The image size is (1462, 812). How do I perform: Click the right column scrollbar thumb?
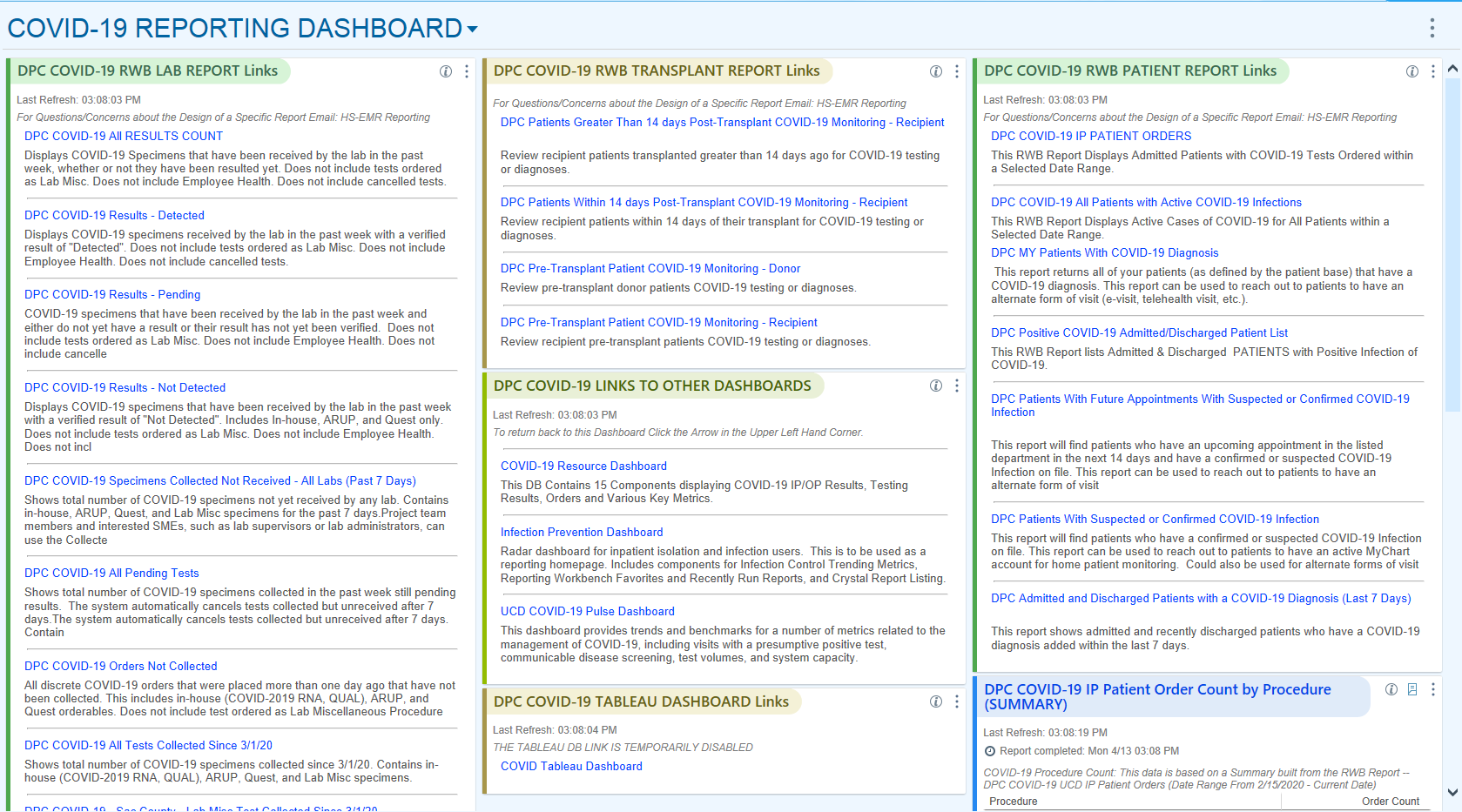[1452, 244]
